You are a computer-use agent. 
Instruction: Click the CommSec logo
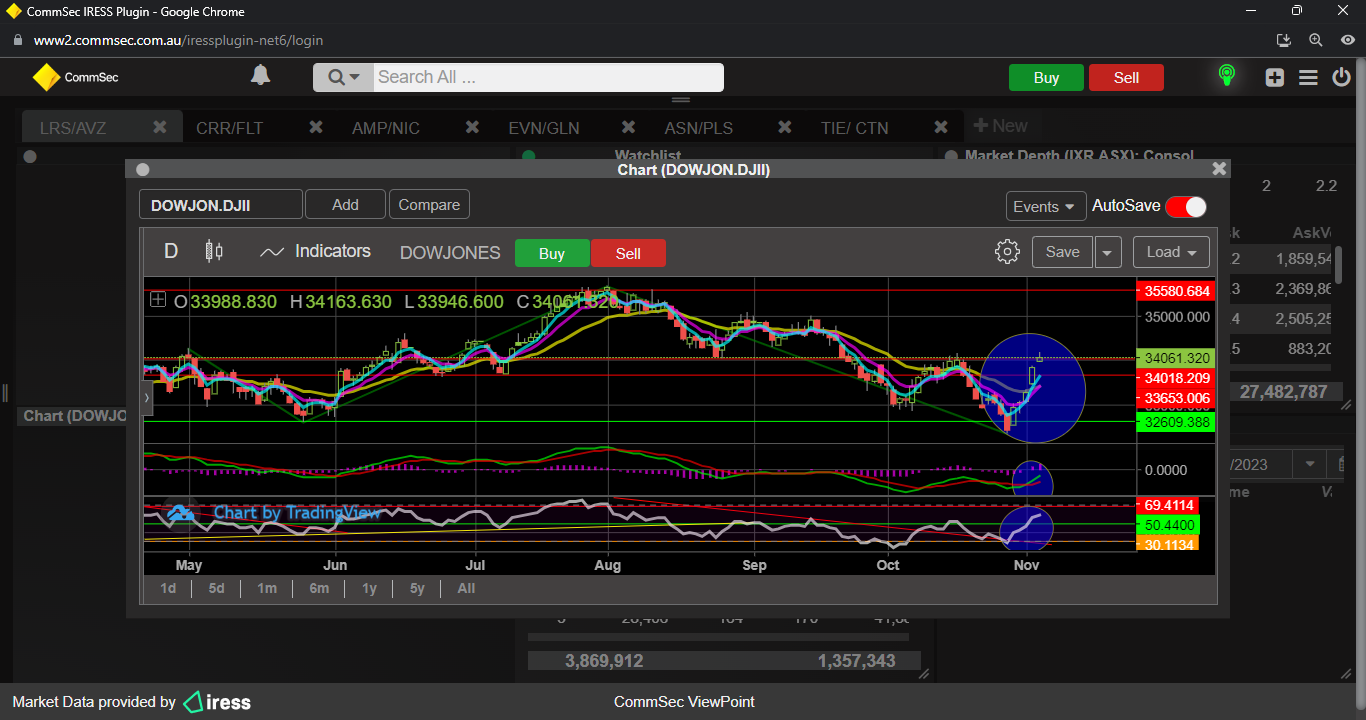coord(75,77)
